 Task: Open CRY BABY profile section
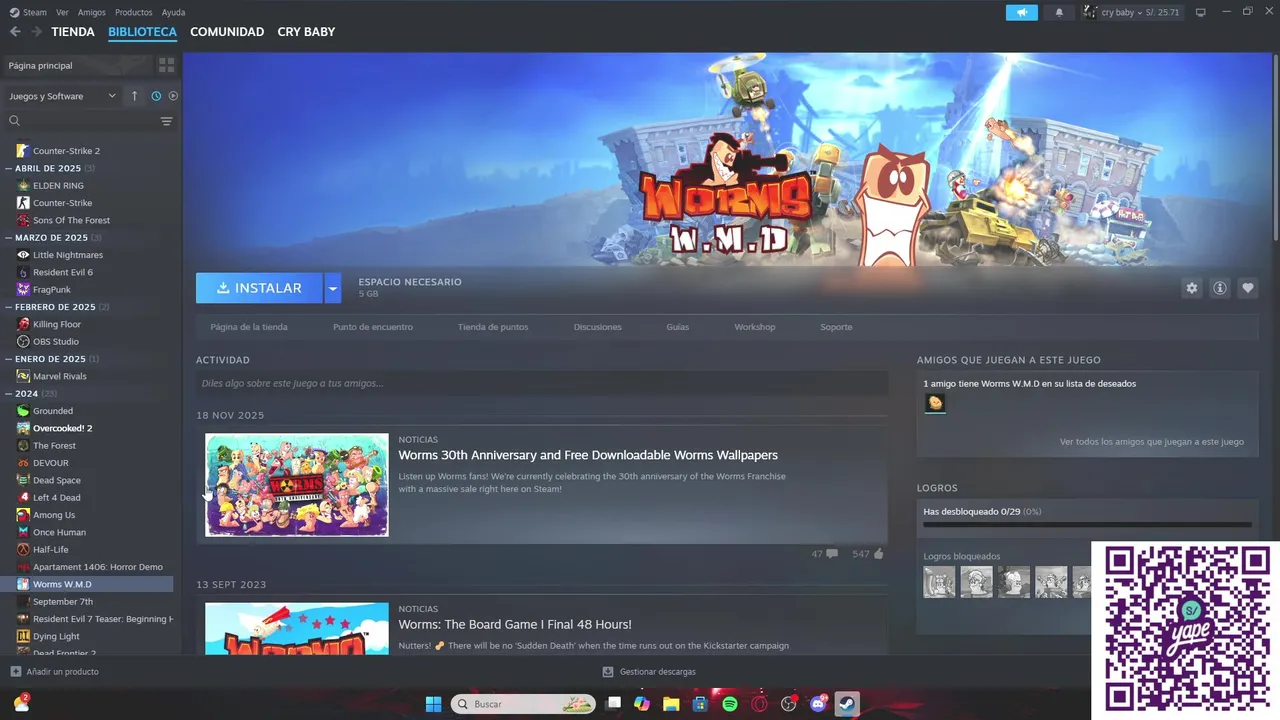[x=306, y=32]
